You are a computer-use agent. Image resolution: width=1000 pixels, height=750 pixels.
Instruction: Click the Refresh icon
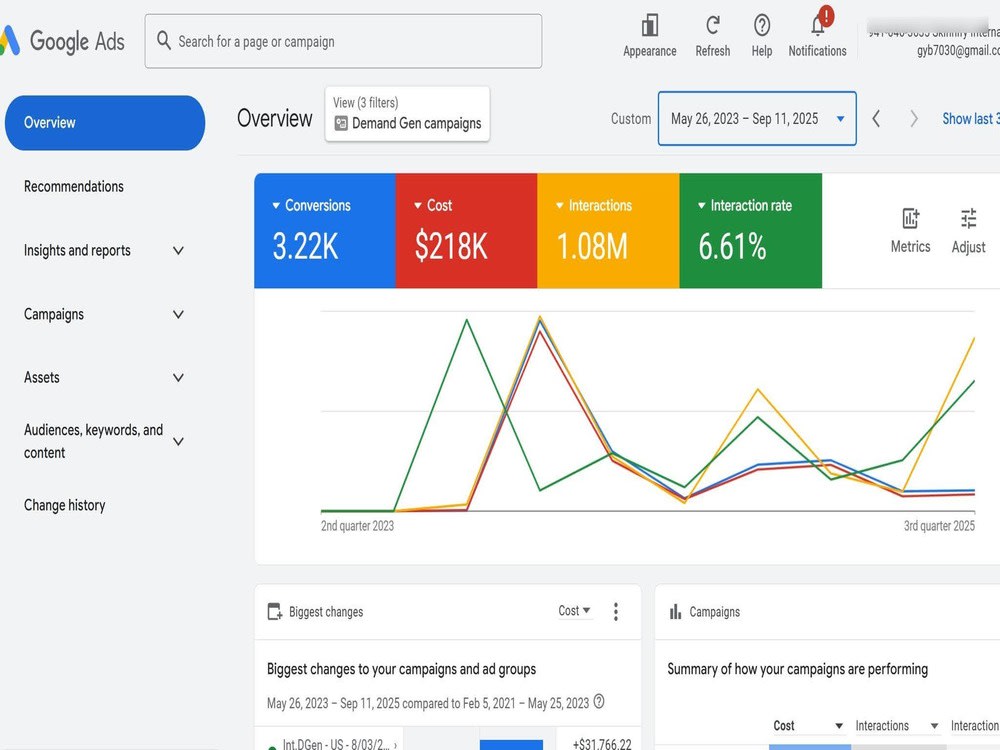pos(712,26)
